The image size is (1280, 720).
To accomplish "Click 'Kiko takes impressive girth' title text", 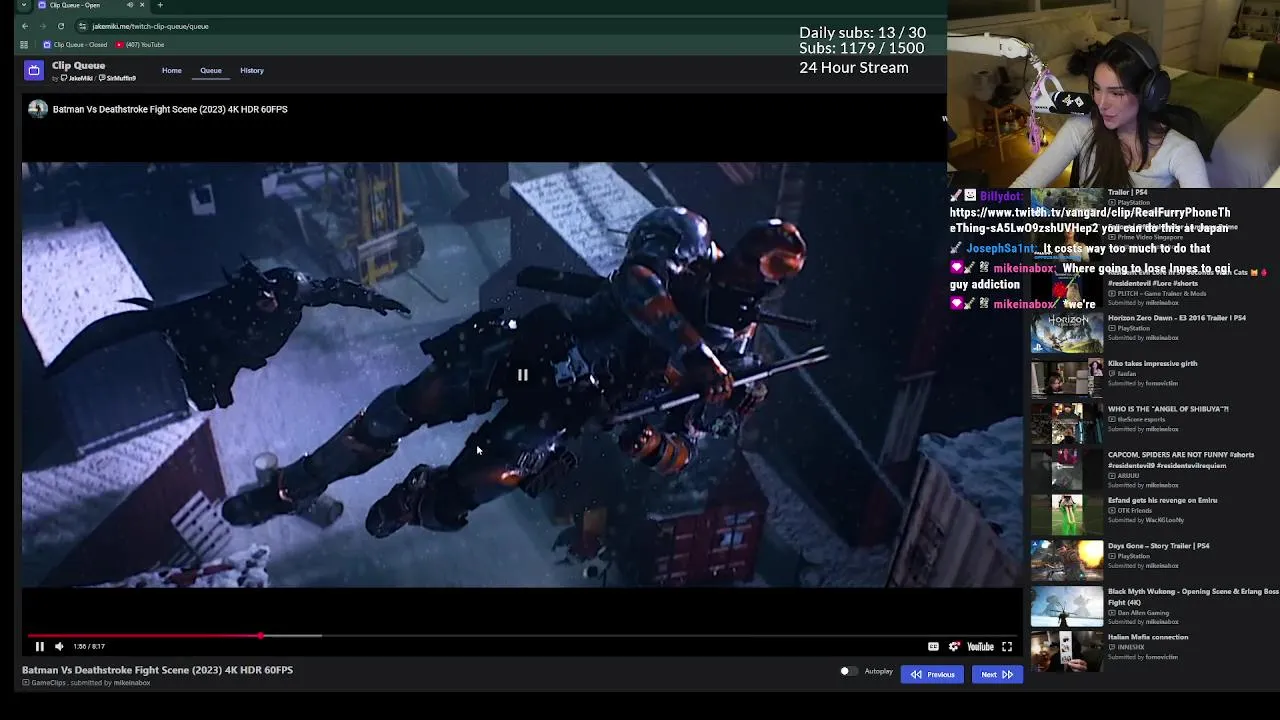I will coord(1152,364).
